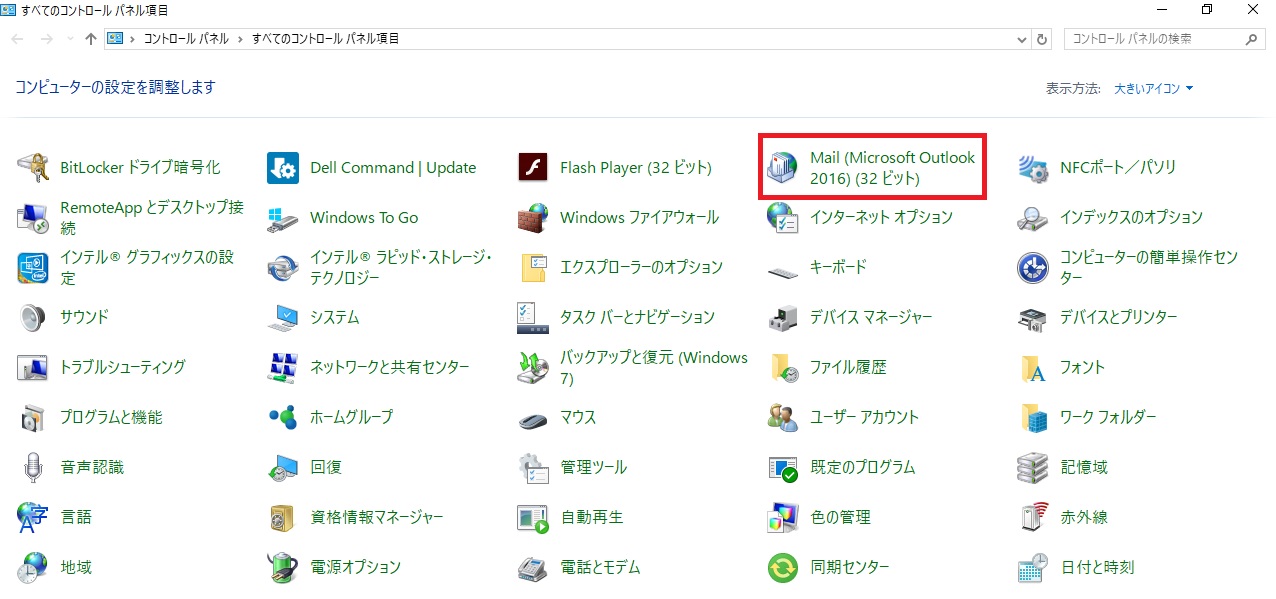Open 大きいアイコン view dropdown
This screenshot has width=1276, height=599.
tap(1154, 88)
